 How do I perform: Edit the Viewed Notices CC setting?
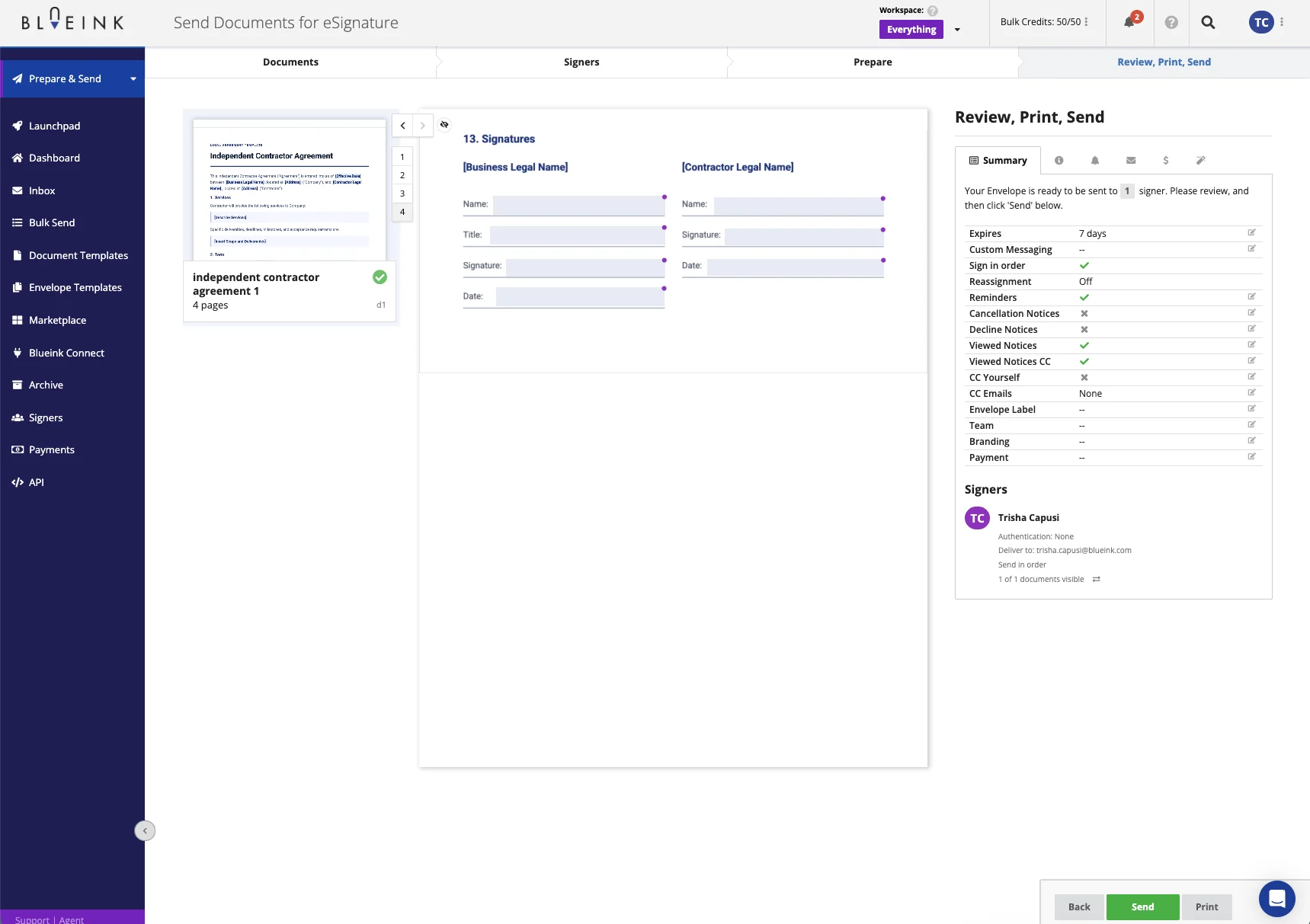click(1251, 360)
